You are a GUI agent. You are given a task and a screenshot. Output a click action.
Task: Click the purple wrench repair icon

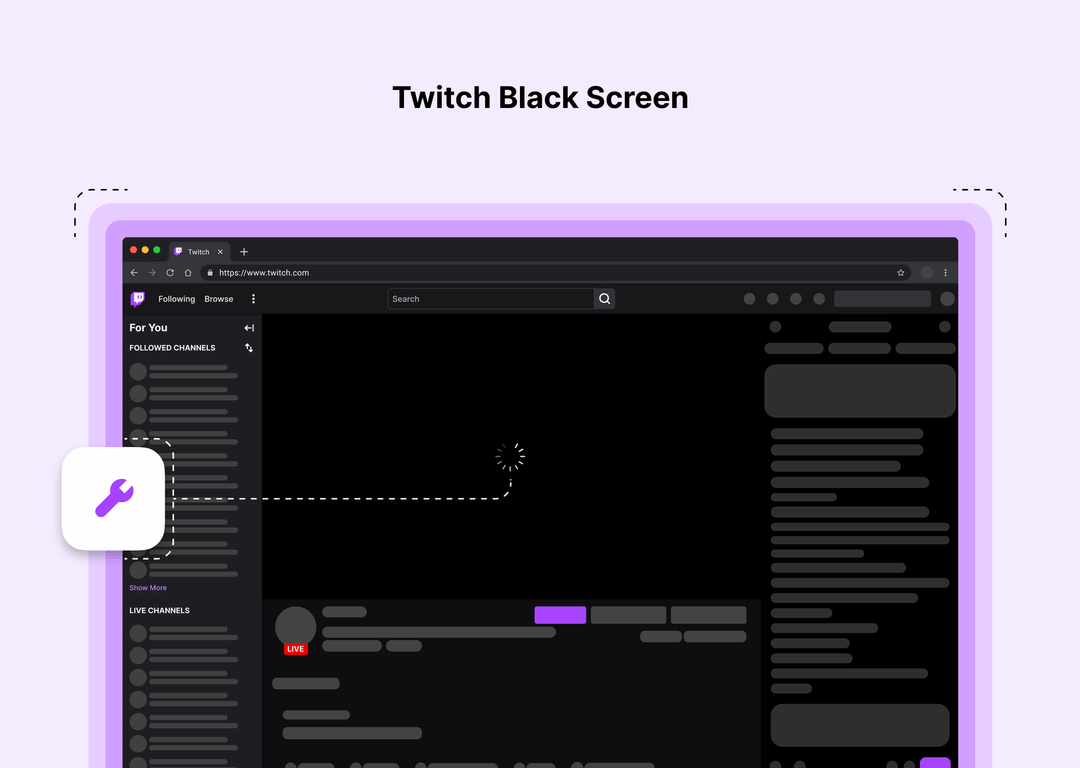pyautogui.click(x=113, y=498)
